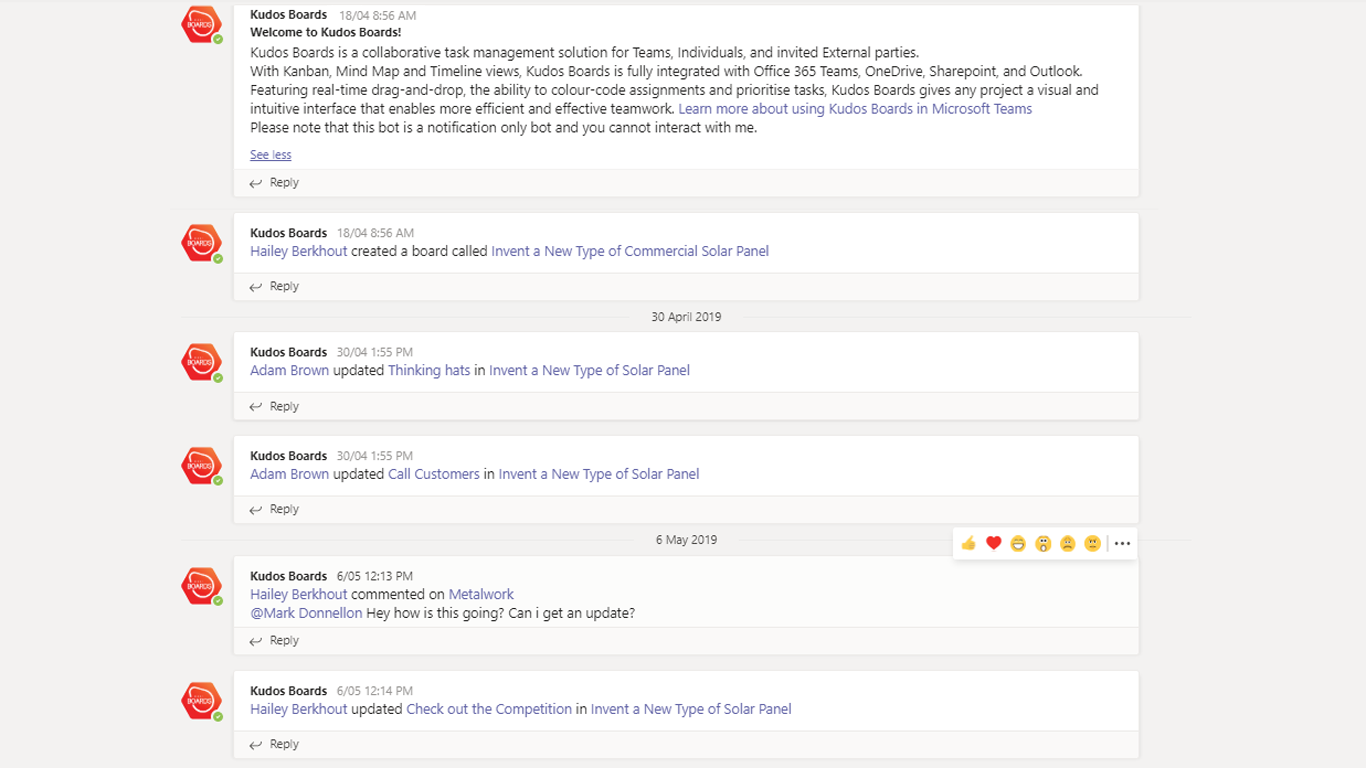Screen dimensions: 1366x768
Task: Click Kudos Boards avatar on welcome message
Action: point(201,25)
